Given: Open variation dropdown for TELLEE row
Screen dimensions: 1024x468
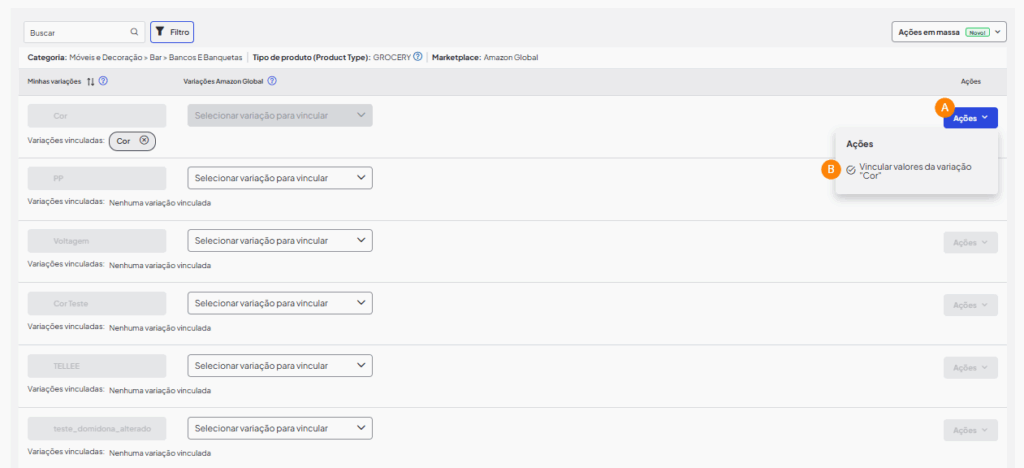Looking at the screenshot, I should tap(280, 366).
